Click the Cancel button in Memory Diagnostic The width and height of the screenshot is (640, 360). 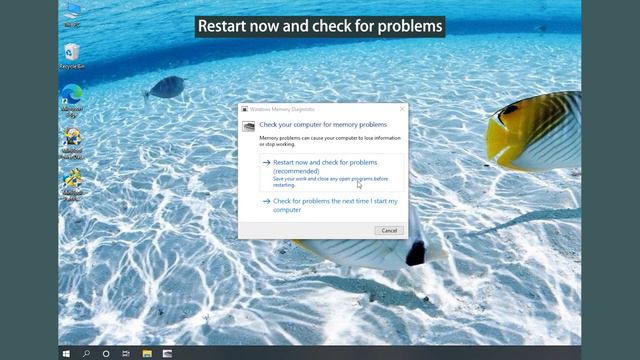point(389,230)
